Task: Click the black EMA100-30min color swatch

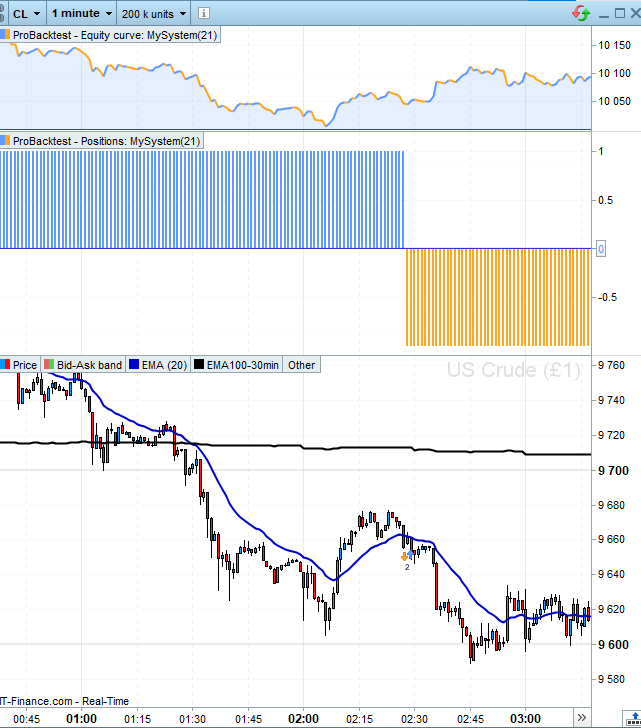Action: [199, 364]
